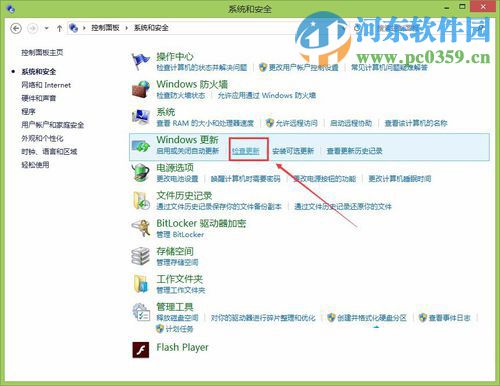The image size is (500, 386).
Task: Click 管理 BitLocker link
Action: 180,235
